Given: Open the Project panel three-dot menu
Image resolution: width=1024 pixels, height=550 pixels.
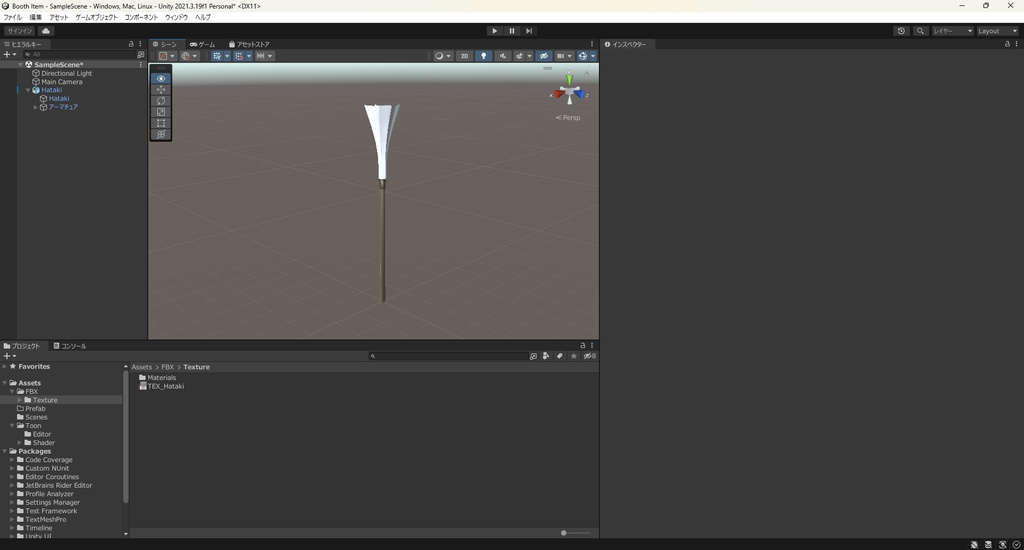Looking at the screenshot, I should click(592, 345).
